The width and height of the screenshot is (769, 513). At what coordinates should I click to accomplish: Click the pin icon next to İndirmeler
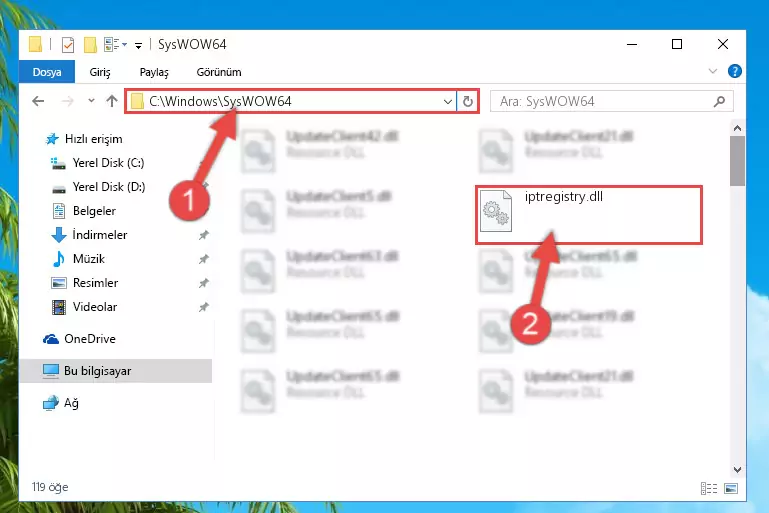(204, 235)
